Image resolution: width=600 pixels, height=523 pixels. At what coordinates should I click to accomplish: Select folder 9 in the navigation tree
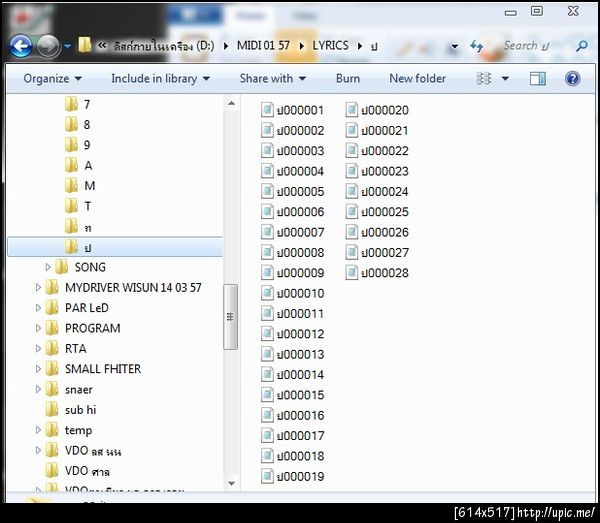[x=78, y=145]
